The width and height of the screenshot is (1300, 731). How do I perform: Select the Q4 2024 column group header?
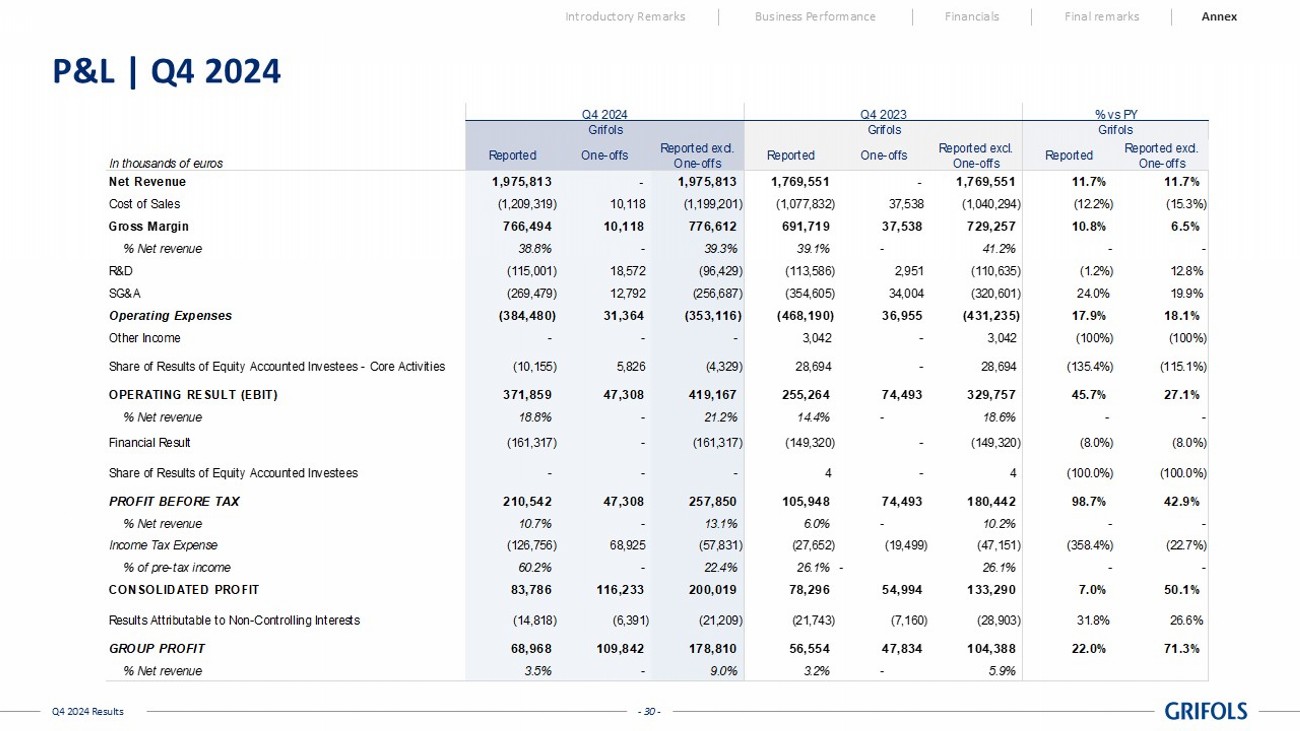(x=605, y=115)
